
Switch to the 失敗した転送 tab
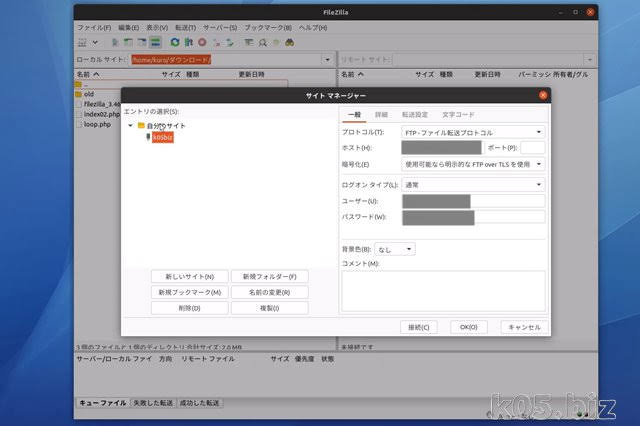(x=153, y=403)
